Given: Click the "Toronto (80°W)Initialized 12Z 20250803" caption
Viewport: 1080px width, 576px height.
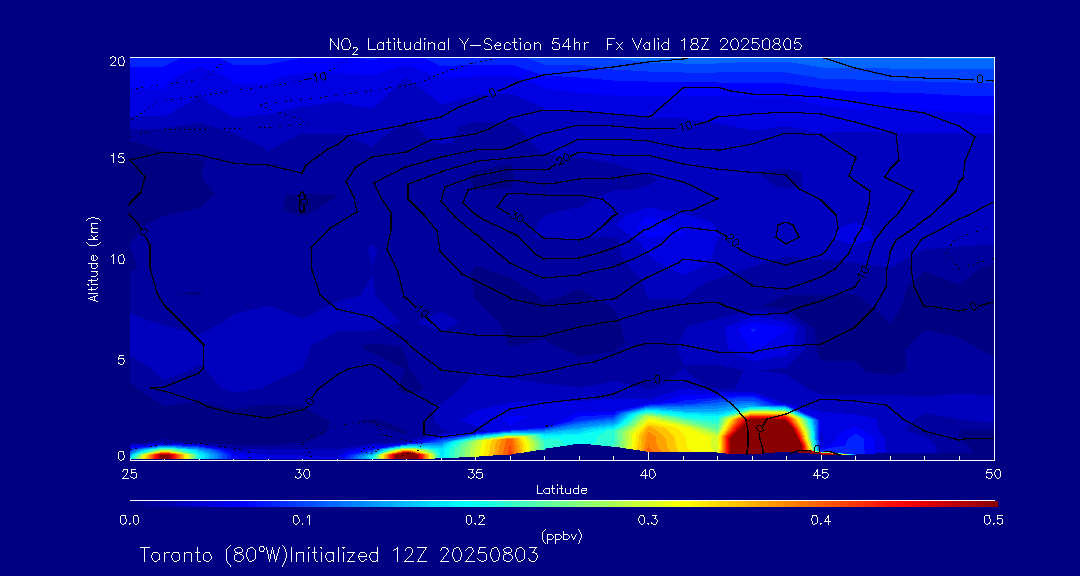Looking at the screenshot, I should [x=339, y=555].
